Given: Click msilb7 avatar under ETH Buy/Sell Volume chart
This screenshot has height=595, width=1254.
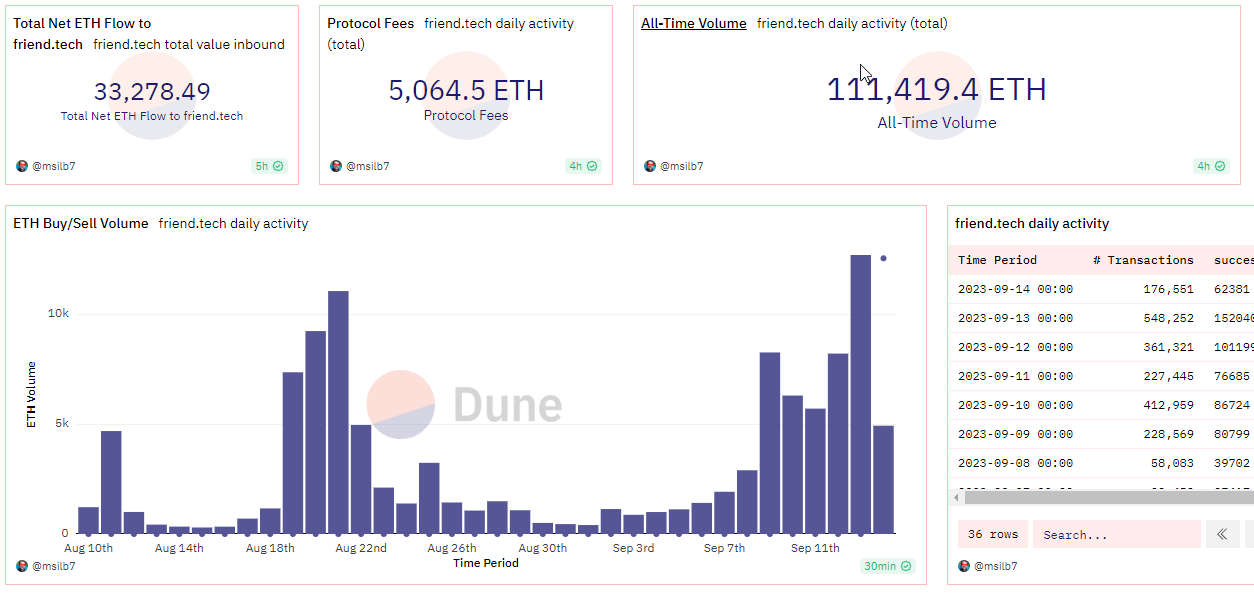Looking at the screenshot, I should coord(22,566).
